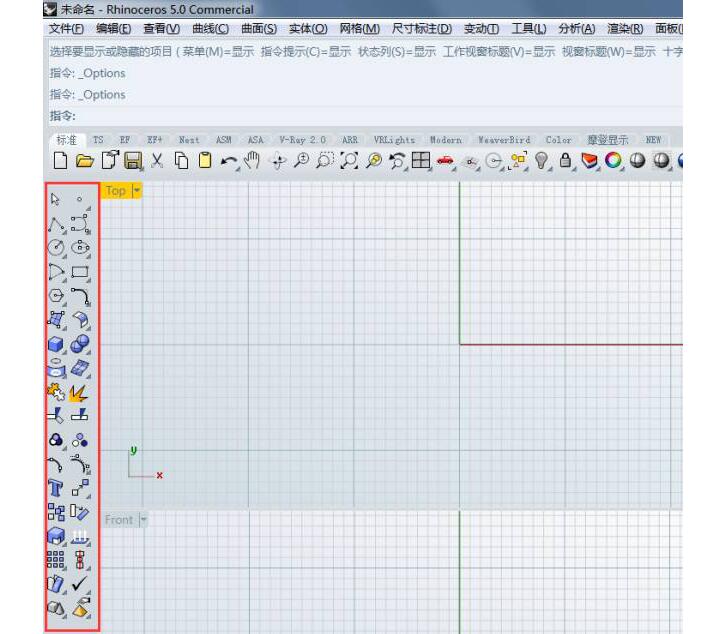Click the padlock Lock objects icon
The image size is (727, 634).
point(565,161)
